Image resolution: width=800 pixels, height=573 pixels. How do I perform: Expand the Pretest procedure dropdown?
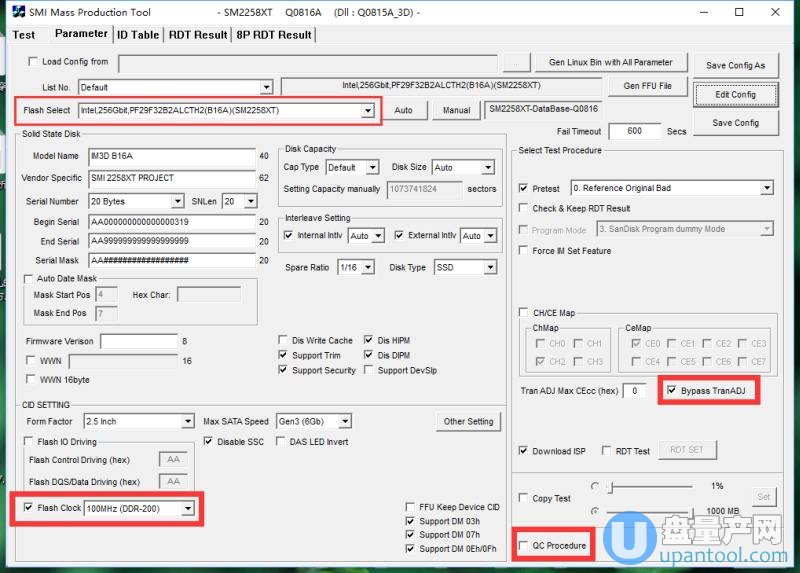click(766, 188)
